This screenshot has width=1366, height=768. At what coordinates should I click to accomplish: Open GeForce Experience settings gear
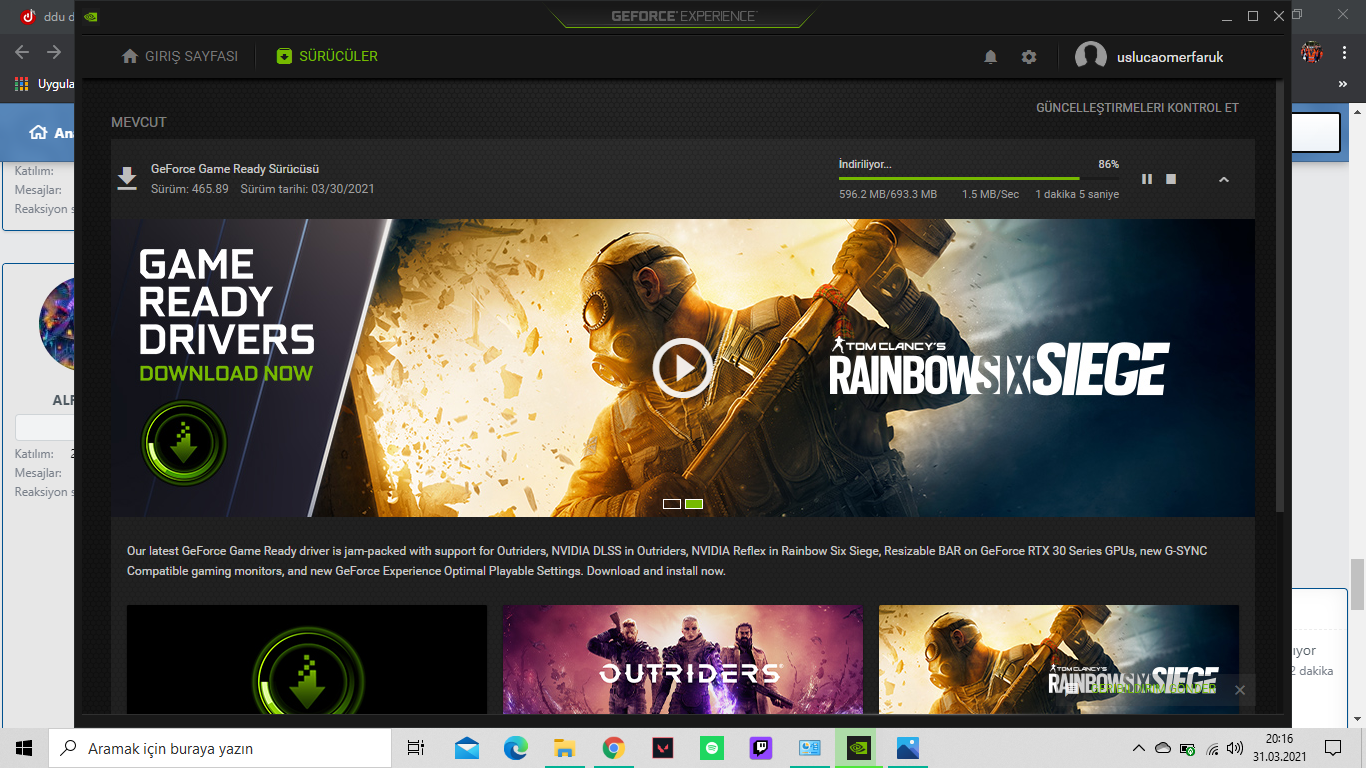pyautogui.click(x=1029, y=57)
